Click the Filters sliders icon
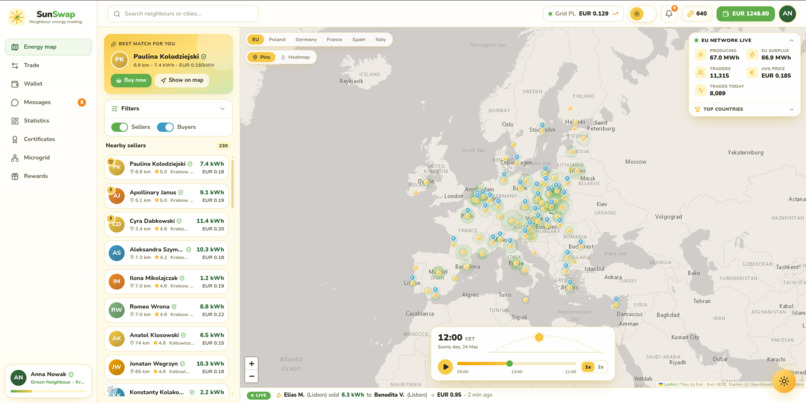Screen dimensions: 806x403 114,108
